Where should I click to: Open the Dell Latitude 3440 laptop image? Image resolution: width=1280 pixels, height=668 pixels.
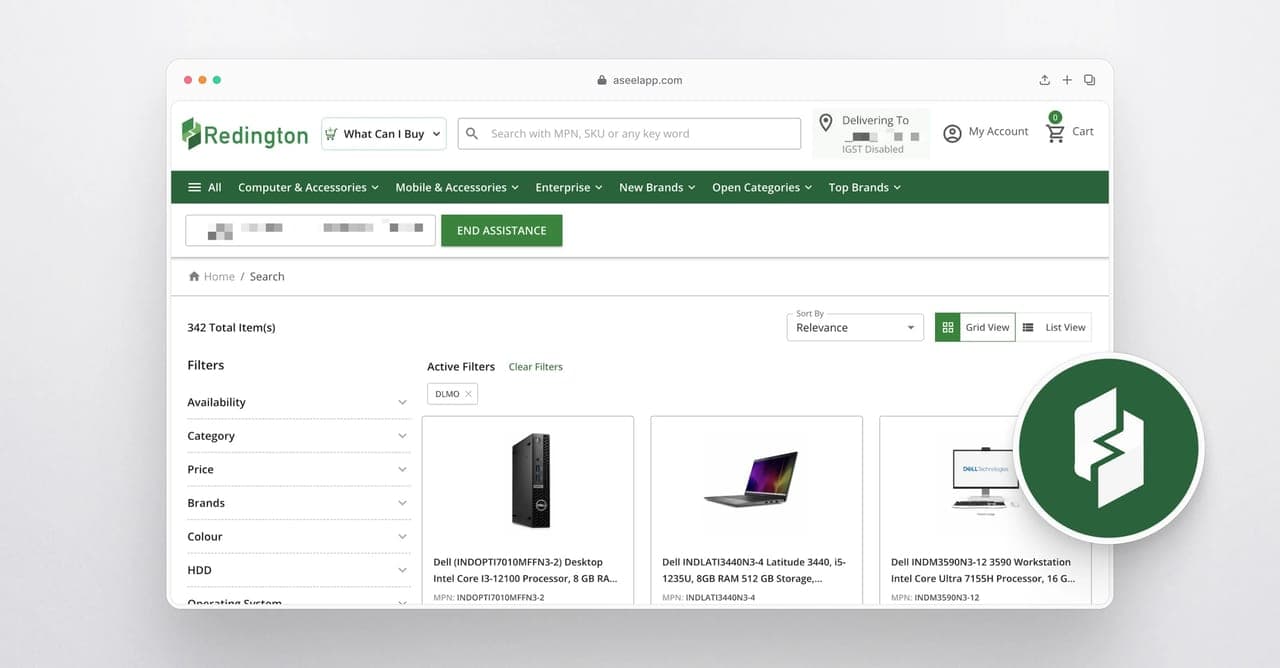[x=751, y=479]
